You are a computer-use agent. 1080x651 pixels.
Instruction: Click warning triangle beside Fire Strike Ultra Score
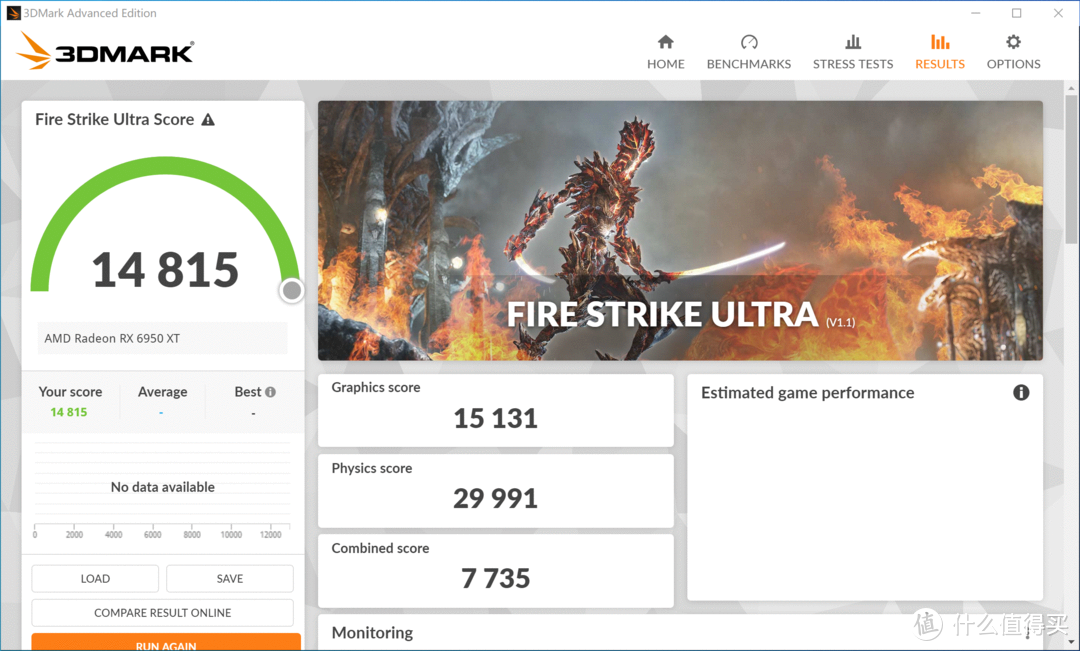coord(208,120)
